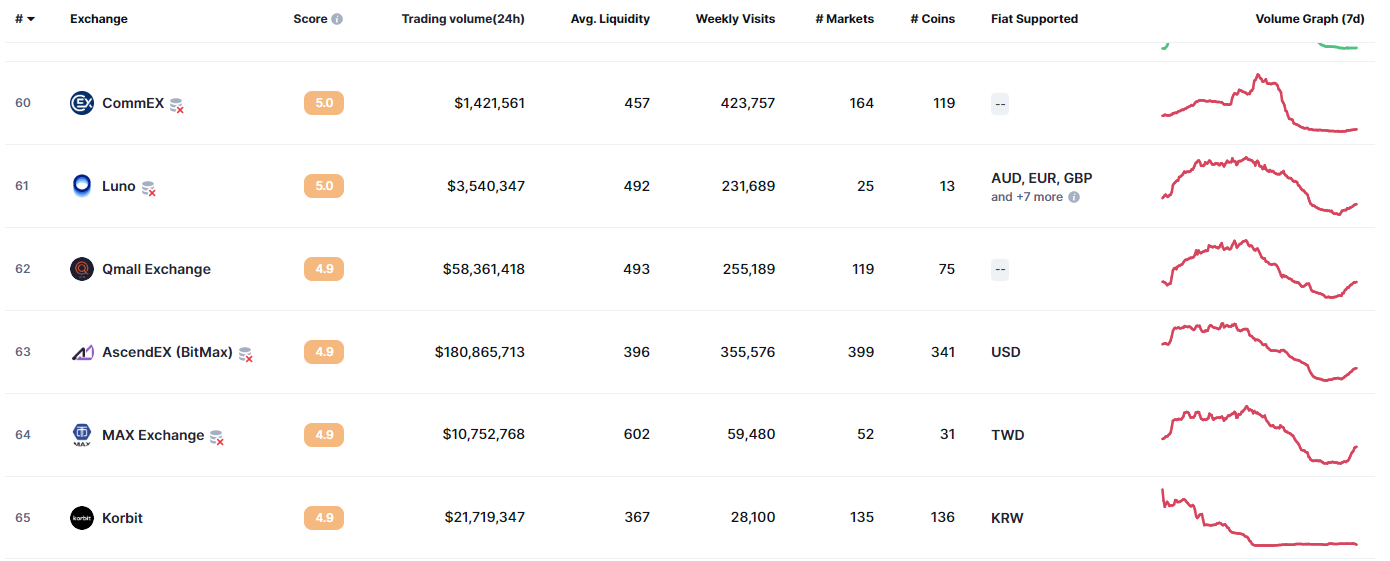Click the Korbit logo icon
Screen dimensions: 1390x561
click(x=82, y=518)
